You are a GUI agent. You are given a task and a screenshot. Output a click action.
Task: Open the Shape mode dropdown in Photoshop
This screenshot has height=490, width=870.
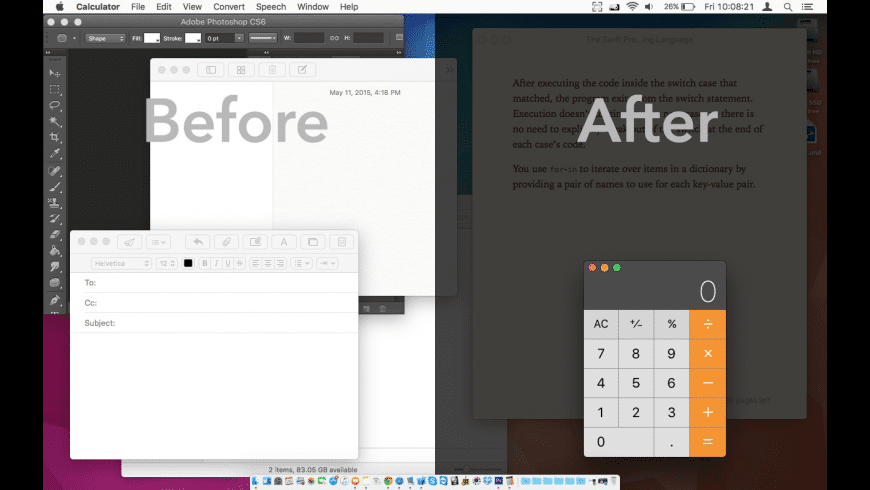pyautogui.click(x=105, y=38)
